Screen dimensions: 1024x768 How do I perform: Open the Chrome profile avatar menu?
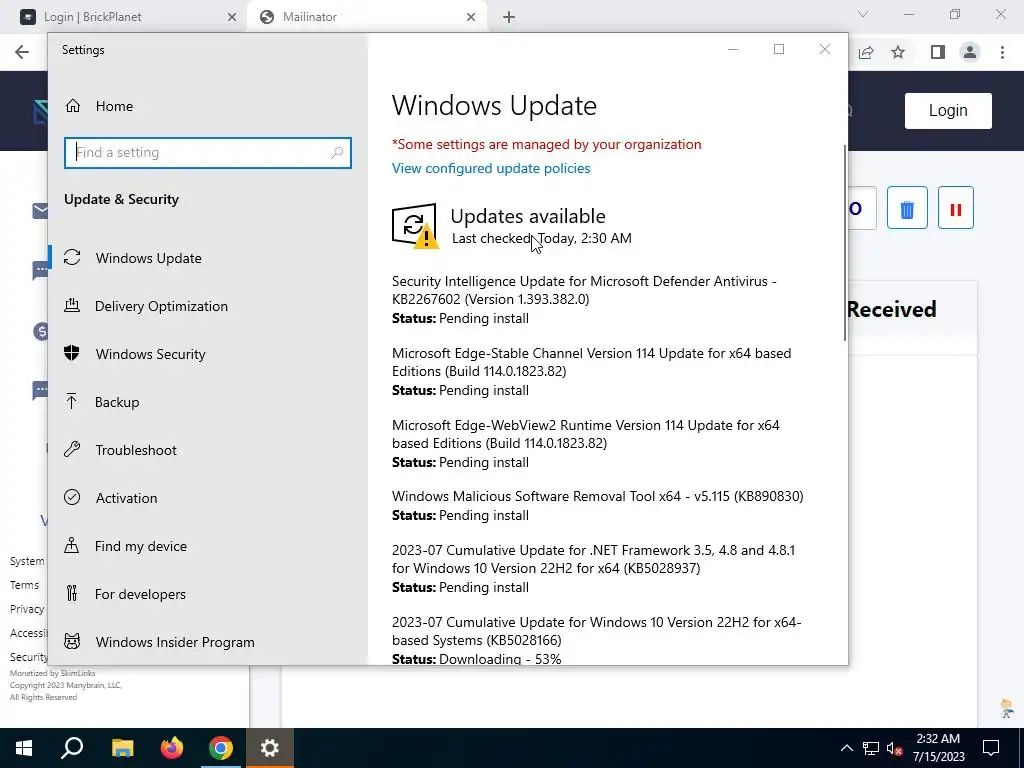[970, 52]
